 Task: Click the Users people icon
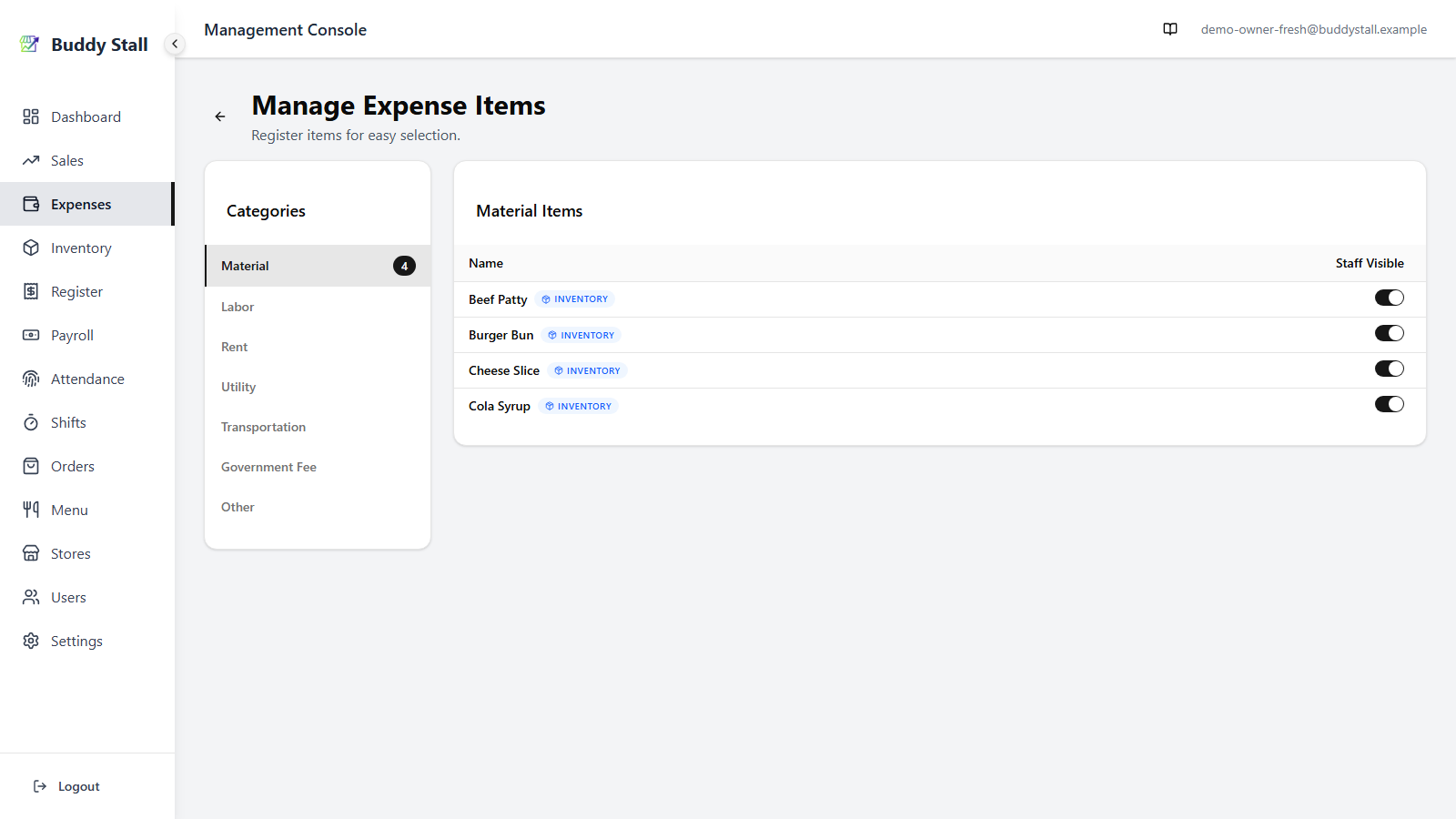pyautogui.click(x=31, y=597)
